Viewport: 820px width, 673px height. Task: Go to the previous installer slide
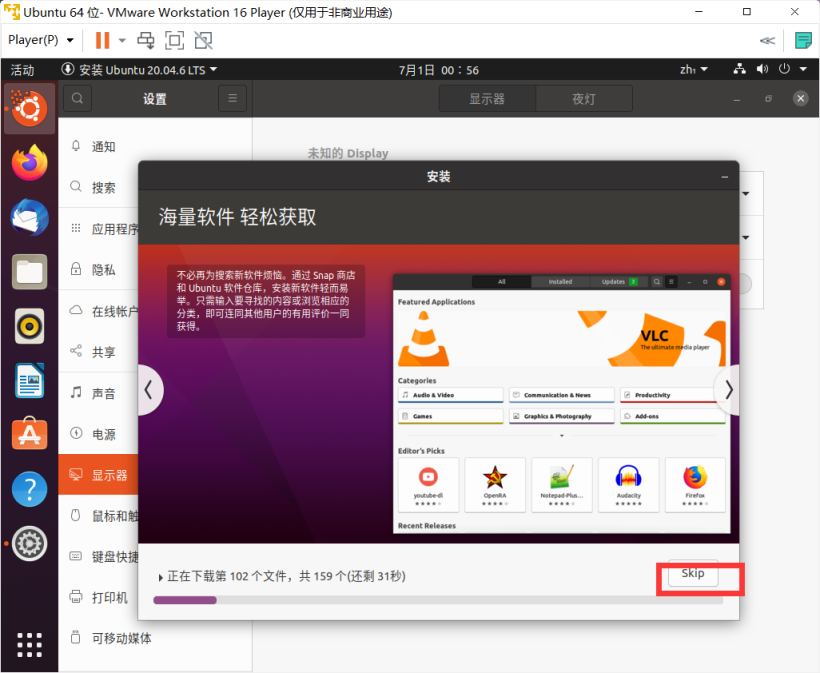click(x=150, y=390)
